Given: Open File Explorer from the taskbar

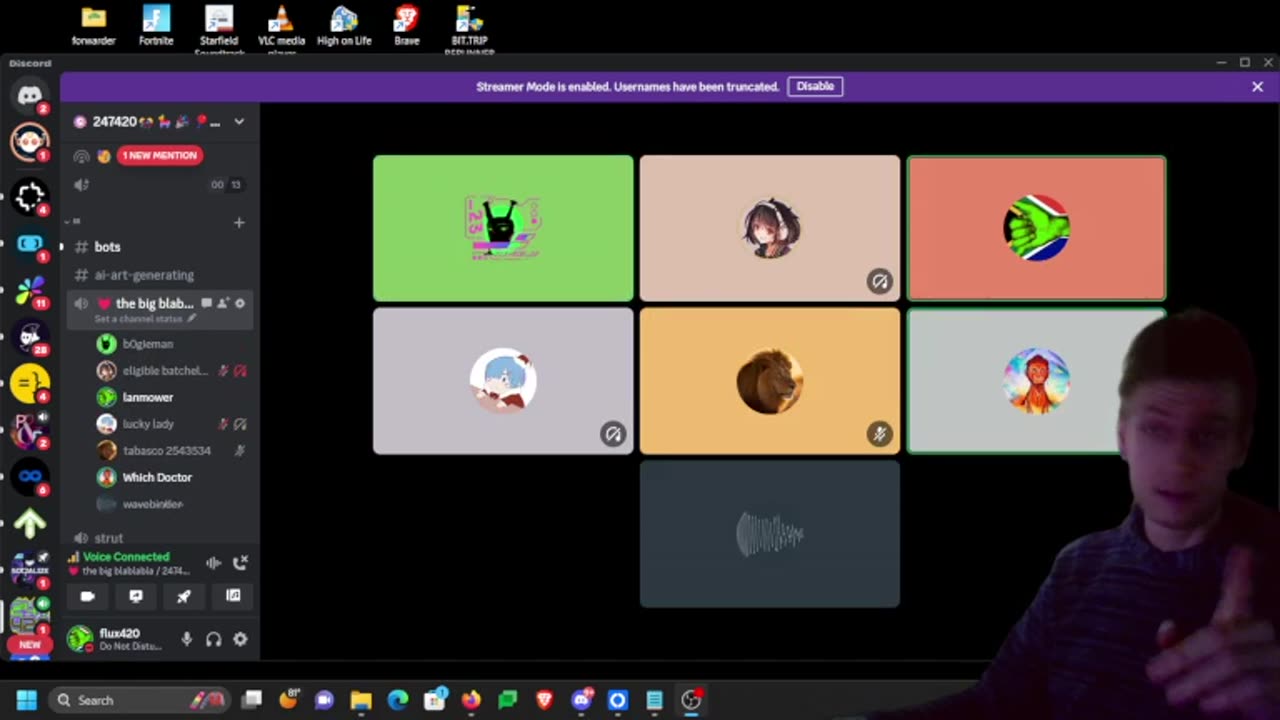Looking at the screenshot, I should [361, 700].
